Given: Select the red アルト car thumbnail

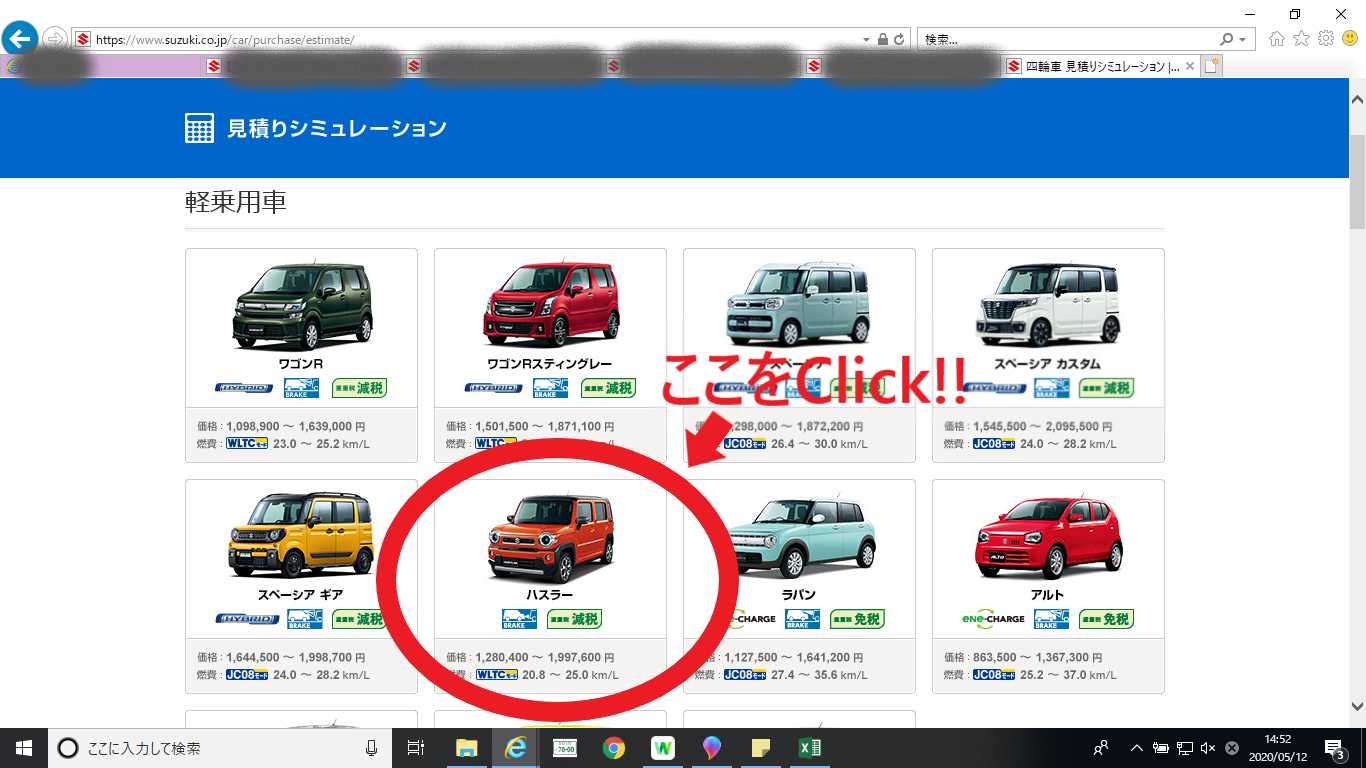Looking at the screenshot, I should click(1048, 536).
